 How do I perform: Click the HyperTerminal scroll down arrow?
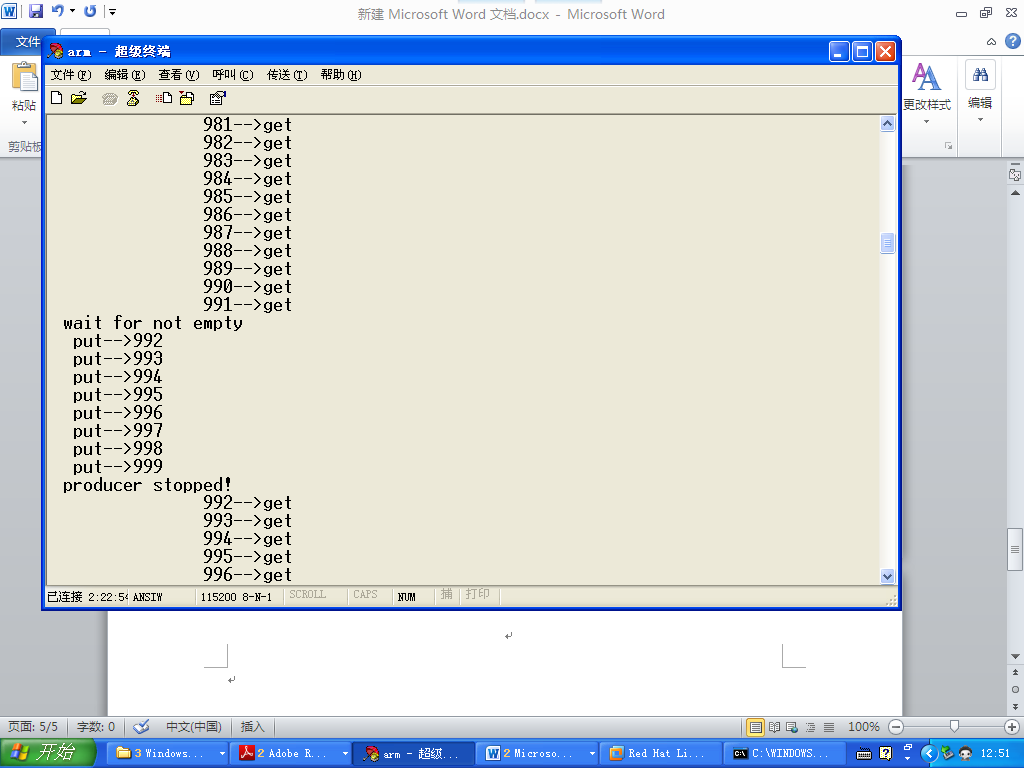point(887,576)
